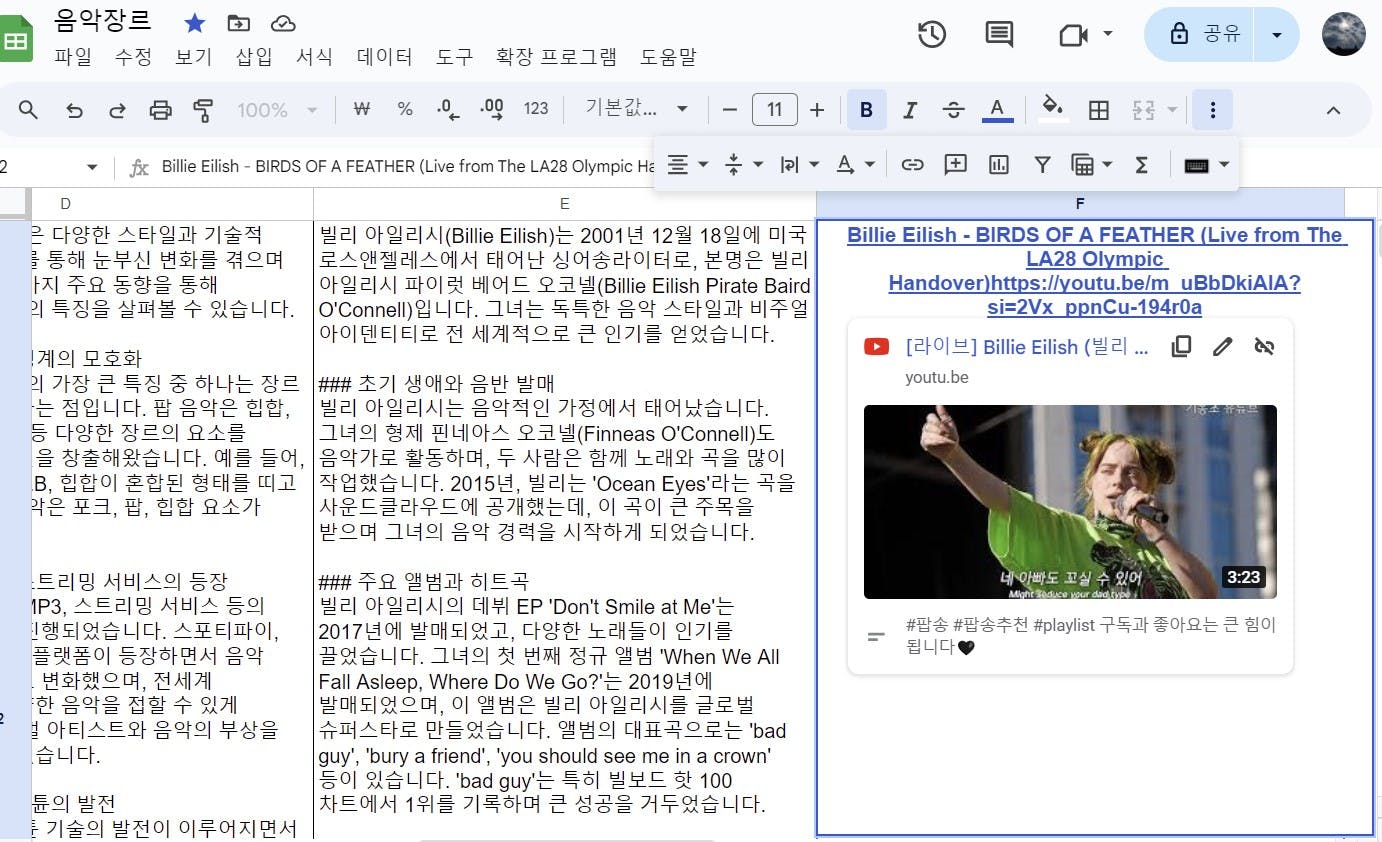Toggle bold formatting

pyautogui.click(x=866, y=110)
